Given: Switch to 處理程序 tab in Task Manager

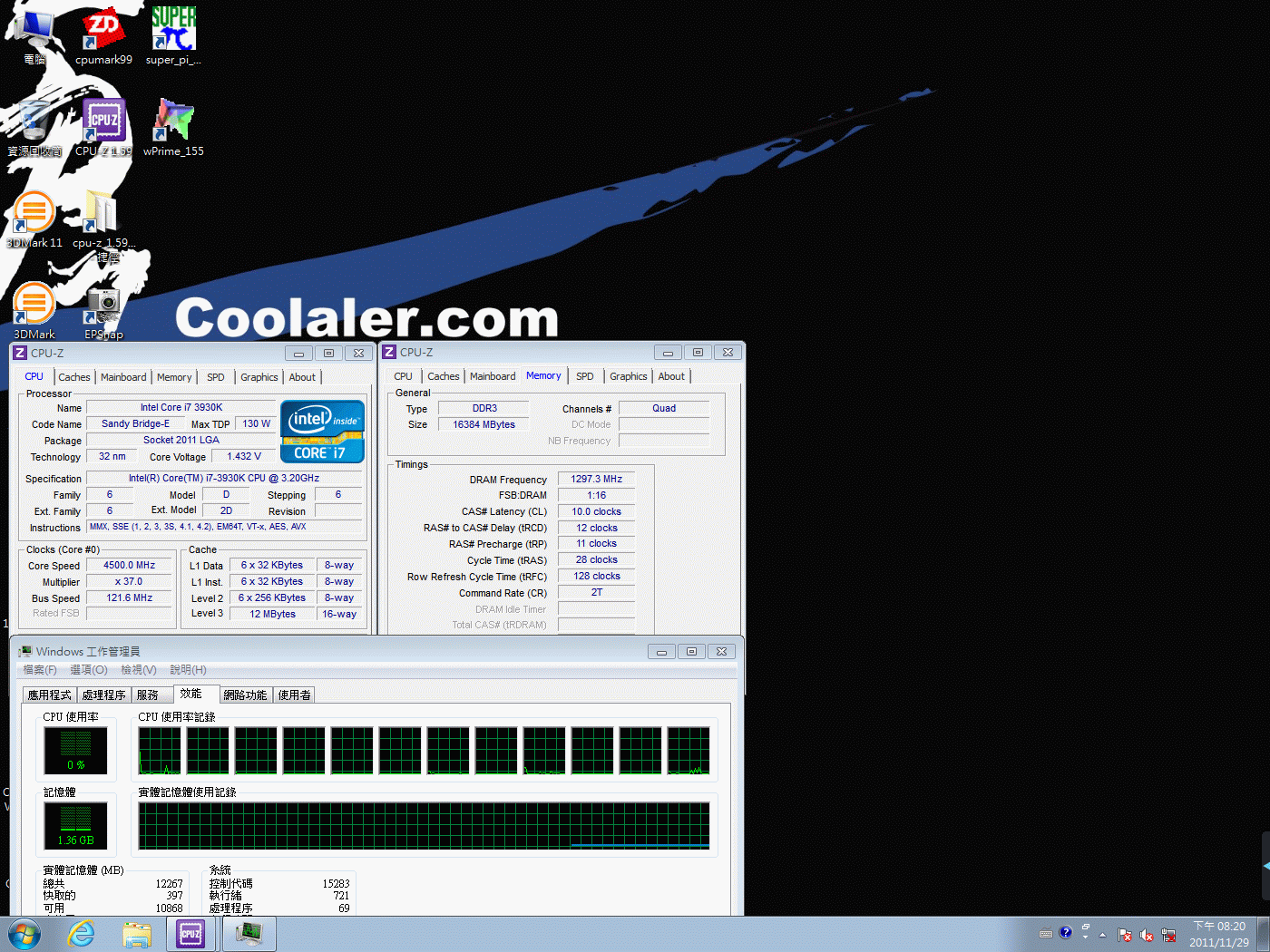Looking at the screenshot, I should click(104, 695).
